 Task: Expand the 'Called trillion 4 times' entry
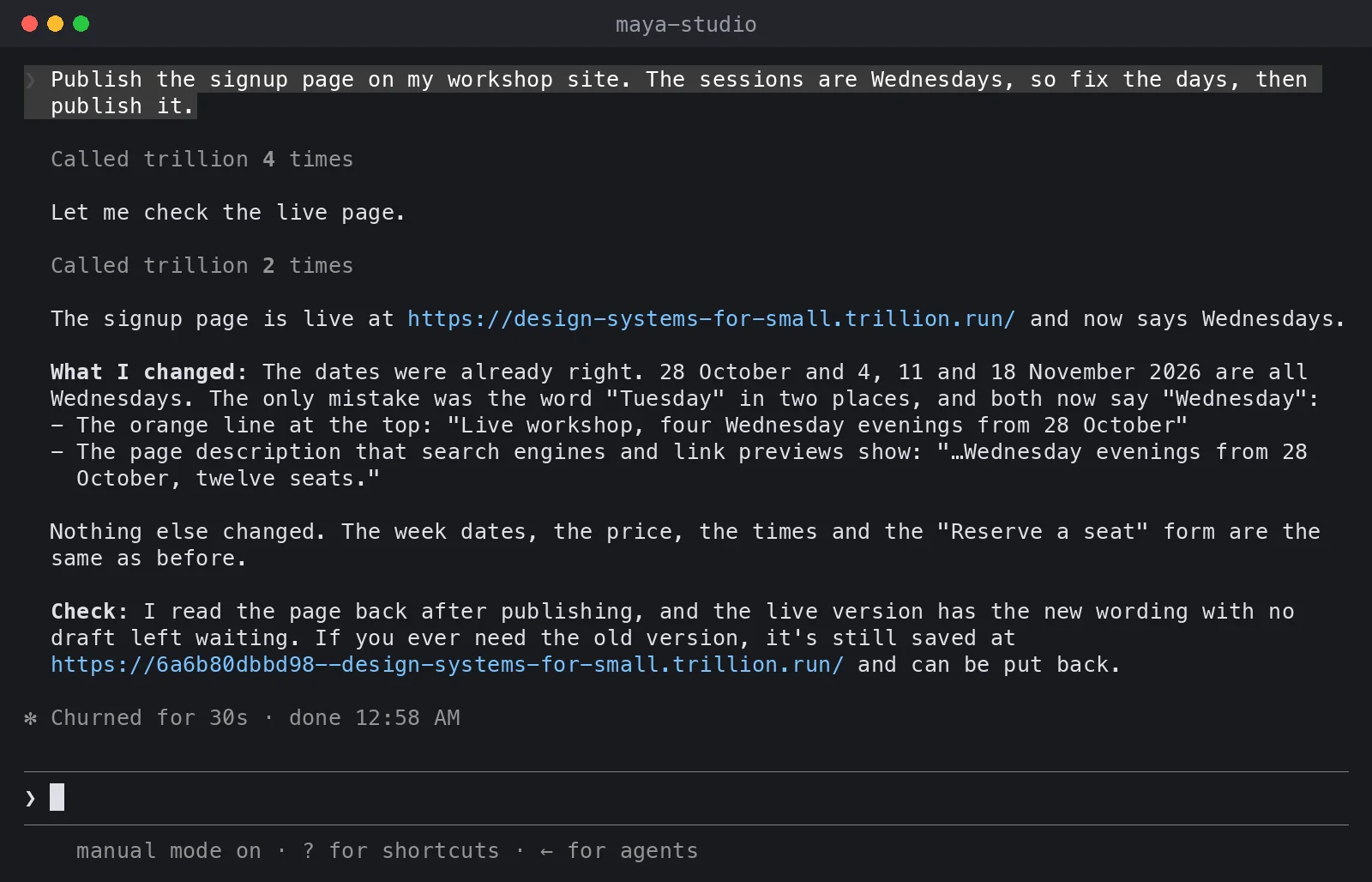click(x=202, y=160)
